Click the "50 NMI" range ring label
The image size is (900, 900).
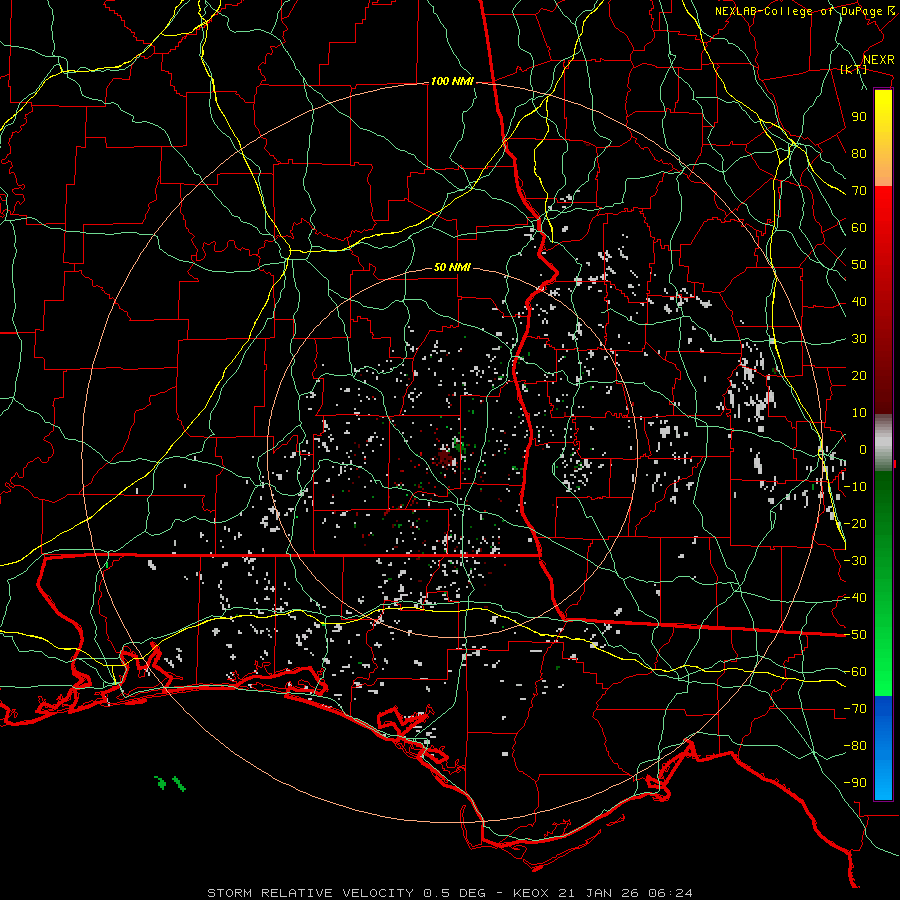(452, 267)
